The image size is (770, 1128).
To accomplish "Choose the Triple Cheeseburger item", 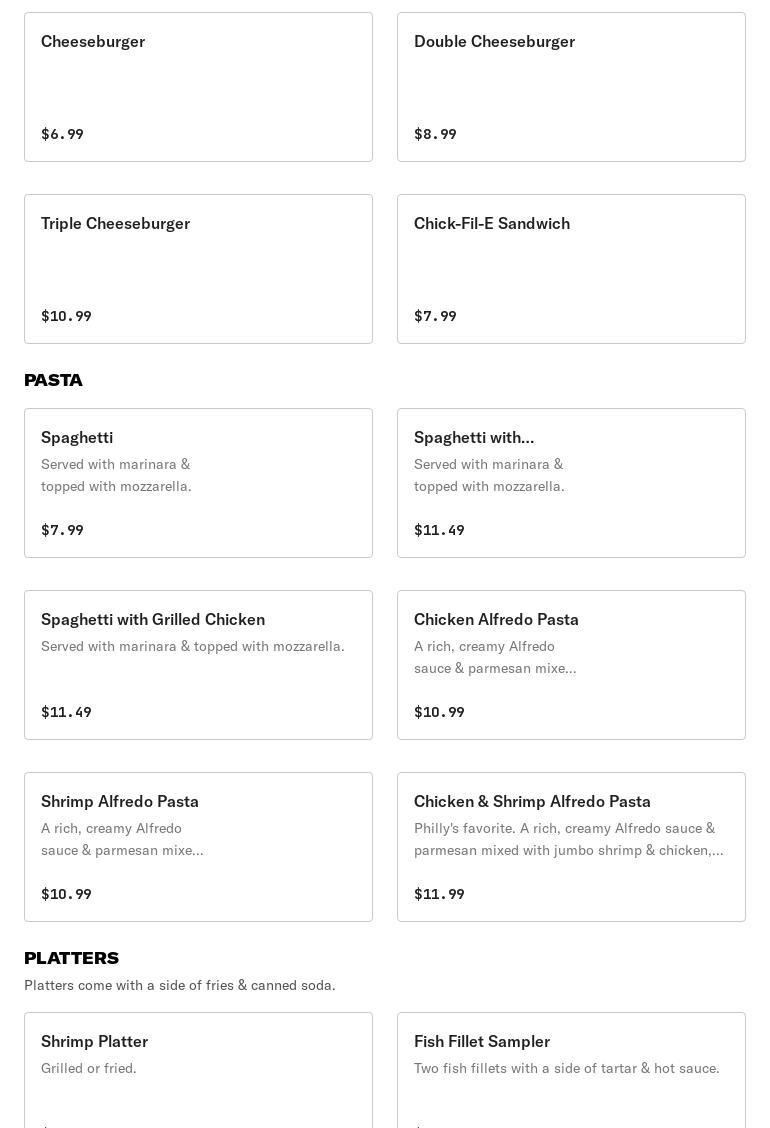I will [198, 269].
